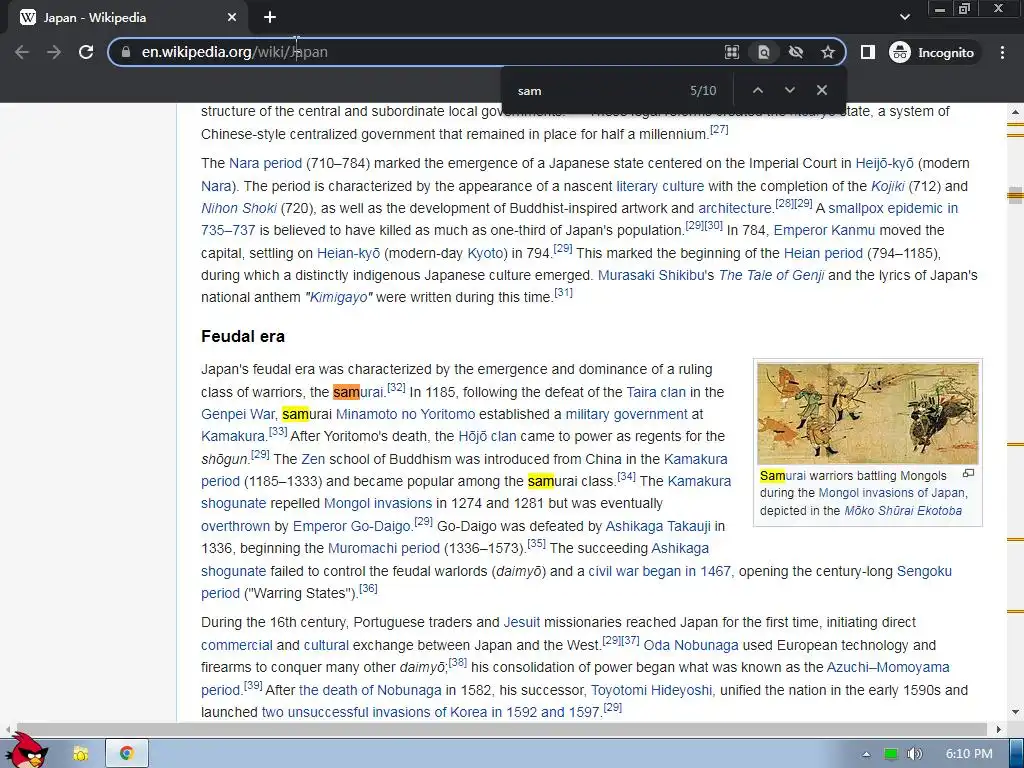The width and height of the screenshot is (1024, 768).
Task: Click the vertical scrollbar up arrow
Action: click(x=1016, y=112)
